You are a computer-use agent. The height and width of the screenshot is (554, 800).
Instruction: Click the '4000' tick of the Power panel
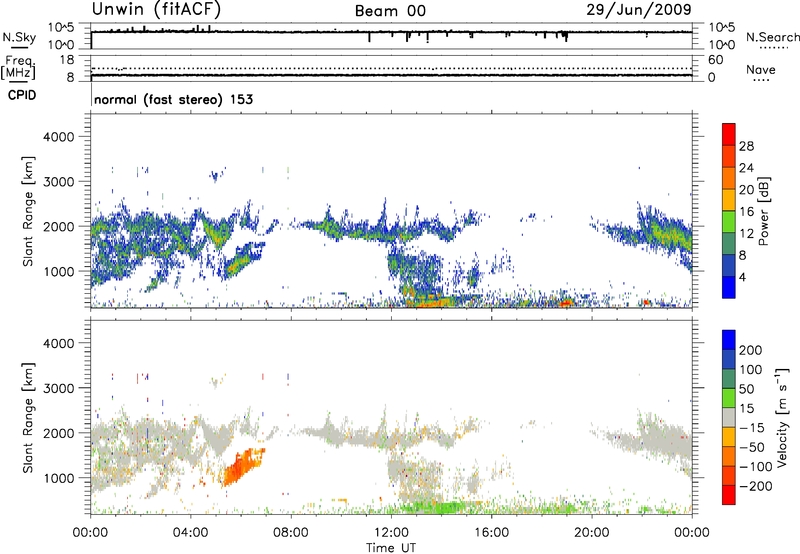[x=58, y=137]
